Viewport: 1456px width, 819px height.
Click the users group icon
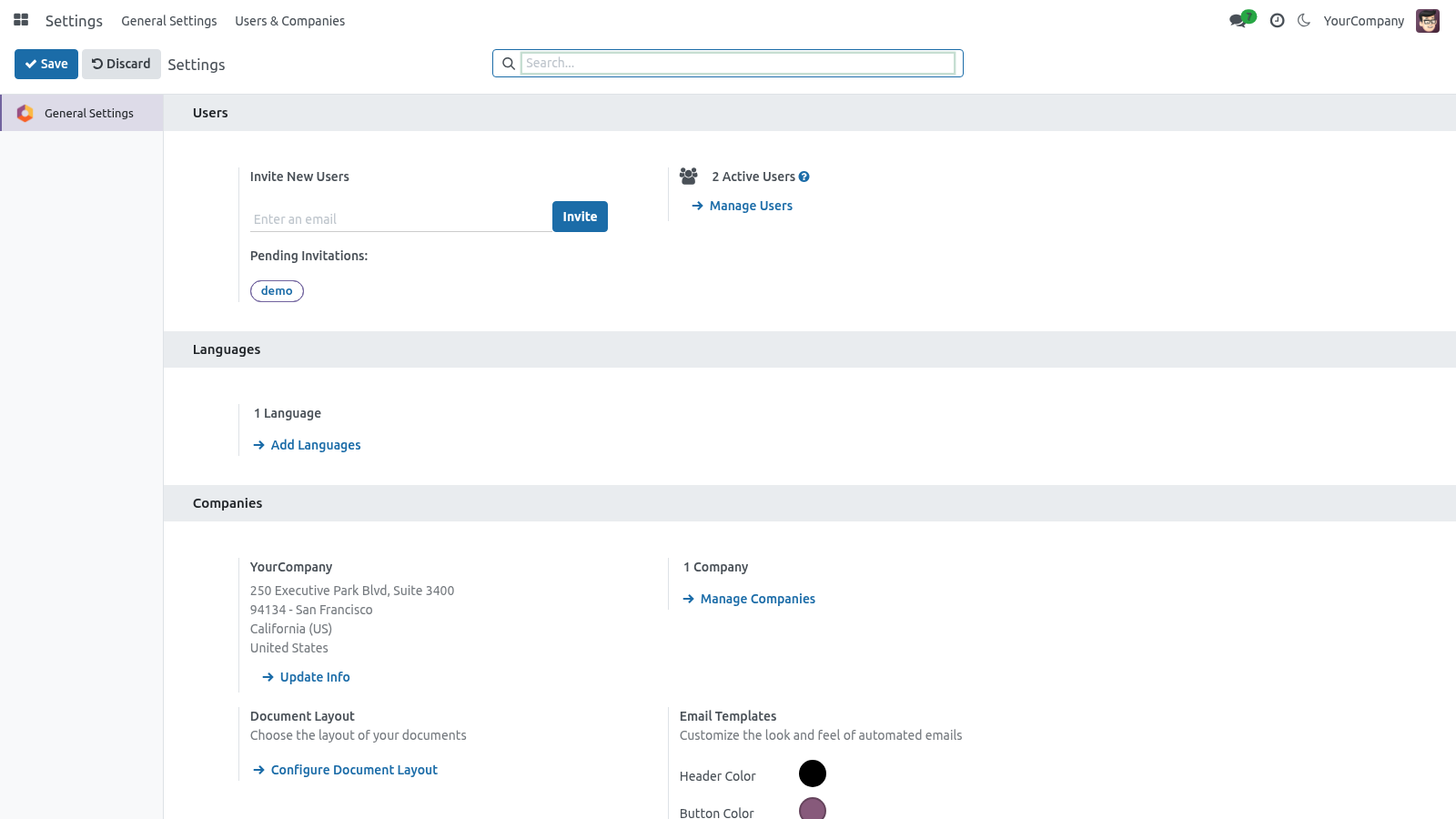click(689, 176)
